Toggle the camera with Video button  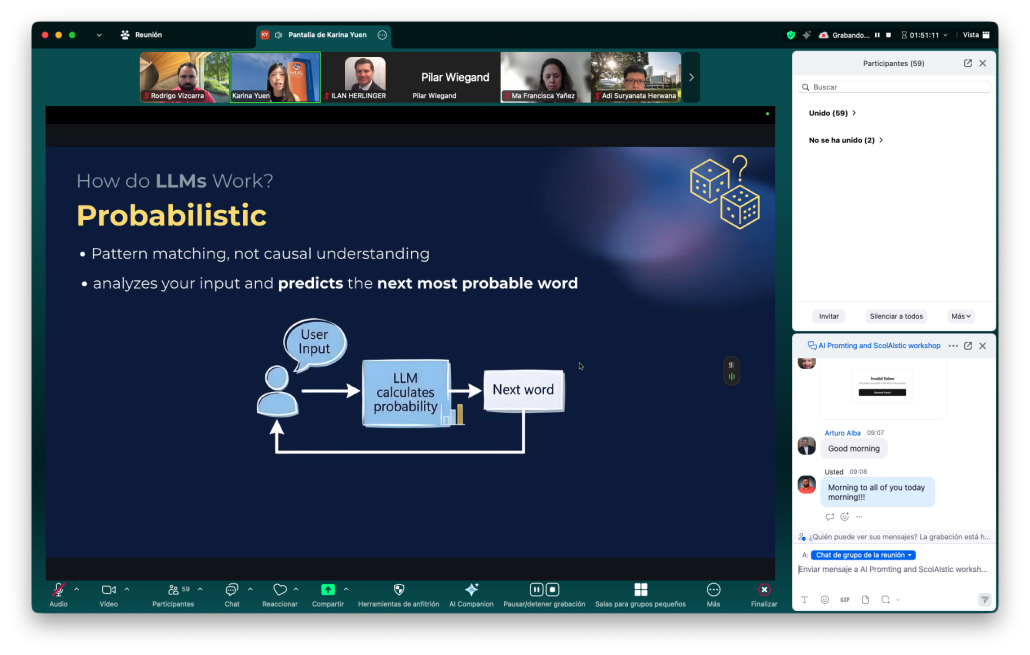(x=108, y=590)
